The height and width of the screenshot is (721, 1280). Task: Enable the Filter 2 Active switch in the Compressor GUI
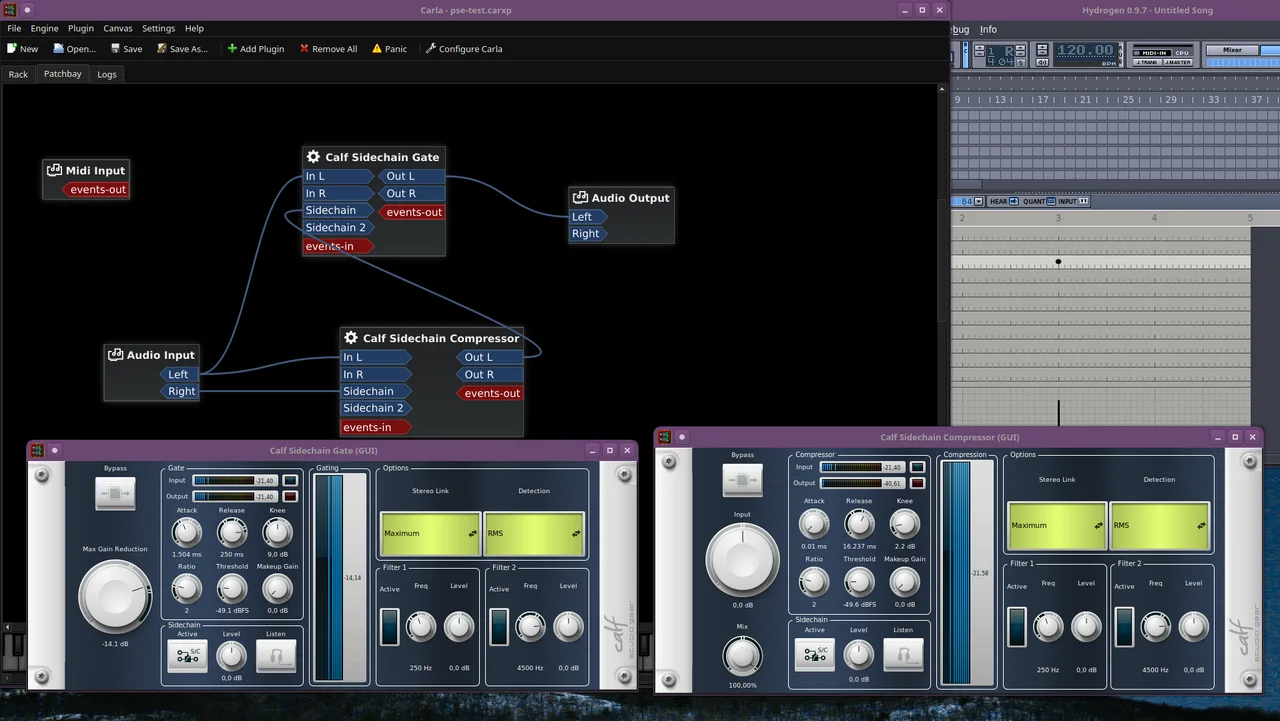pyautogui.click(x=1124, y=627)
